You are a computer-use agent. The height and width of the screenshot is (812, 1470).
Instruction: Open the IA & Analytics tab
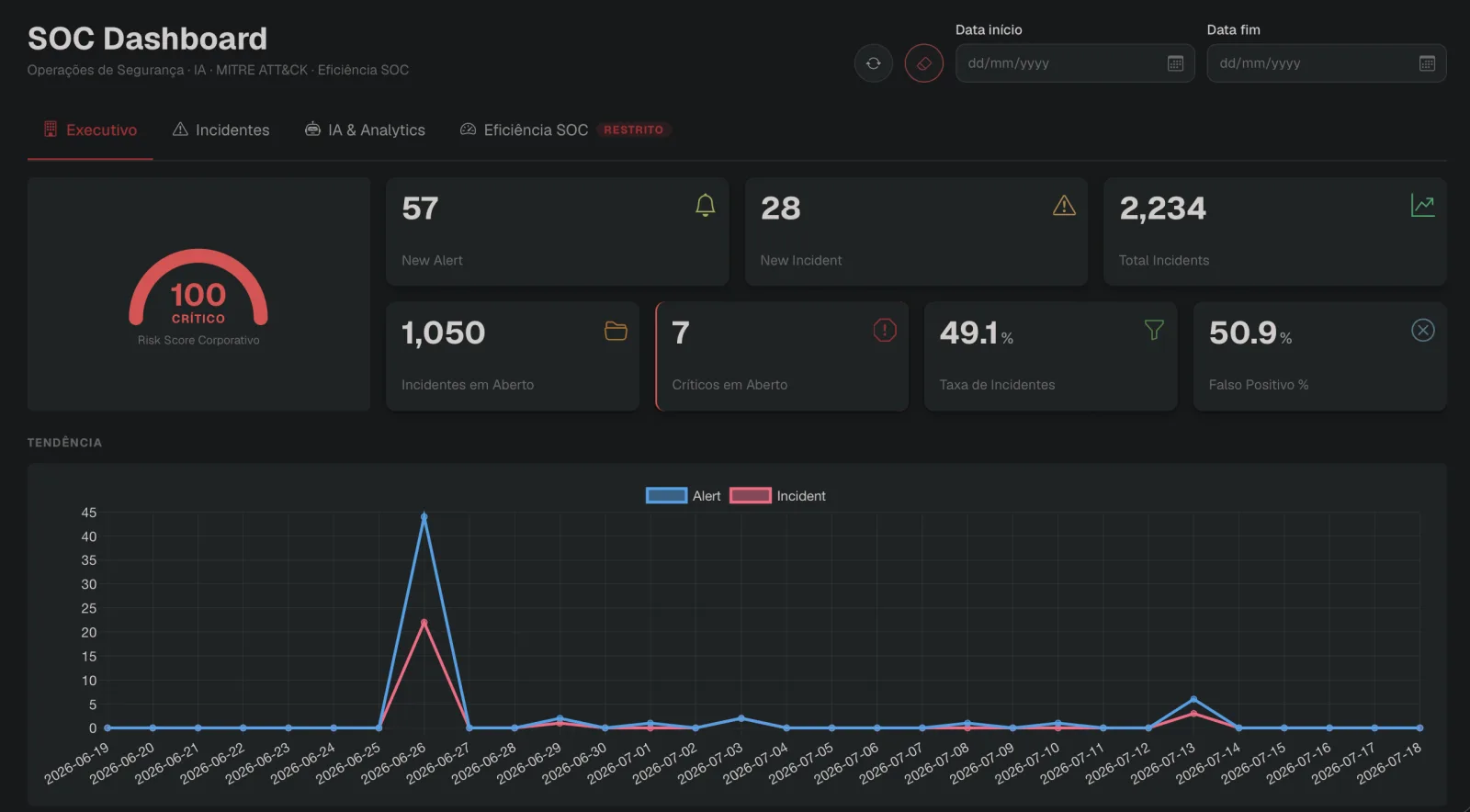365,130
